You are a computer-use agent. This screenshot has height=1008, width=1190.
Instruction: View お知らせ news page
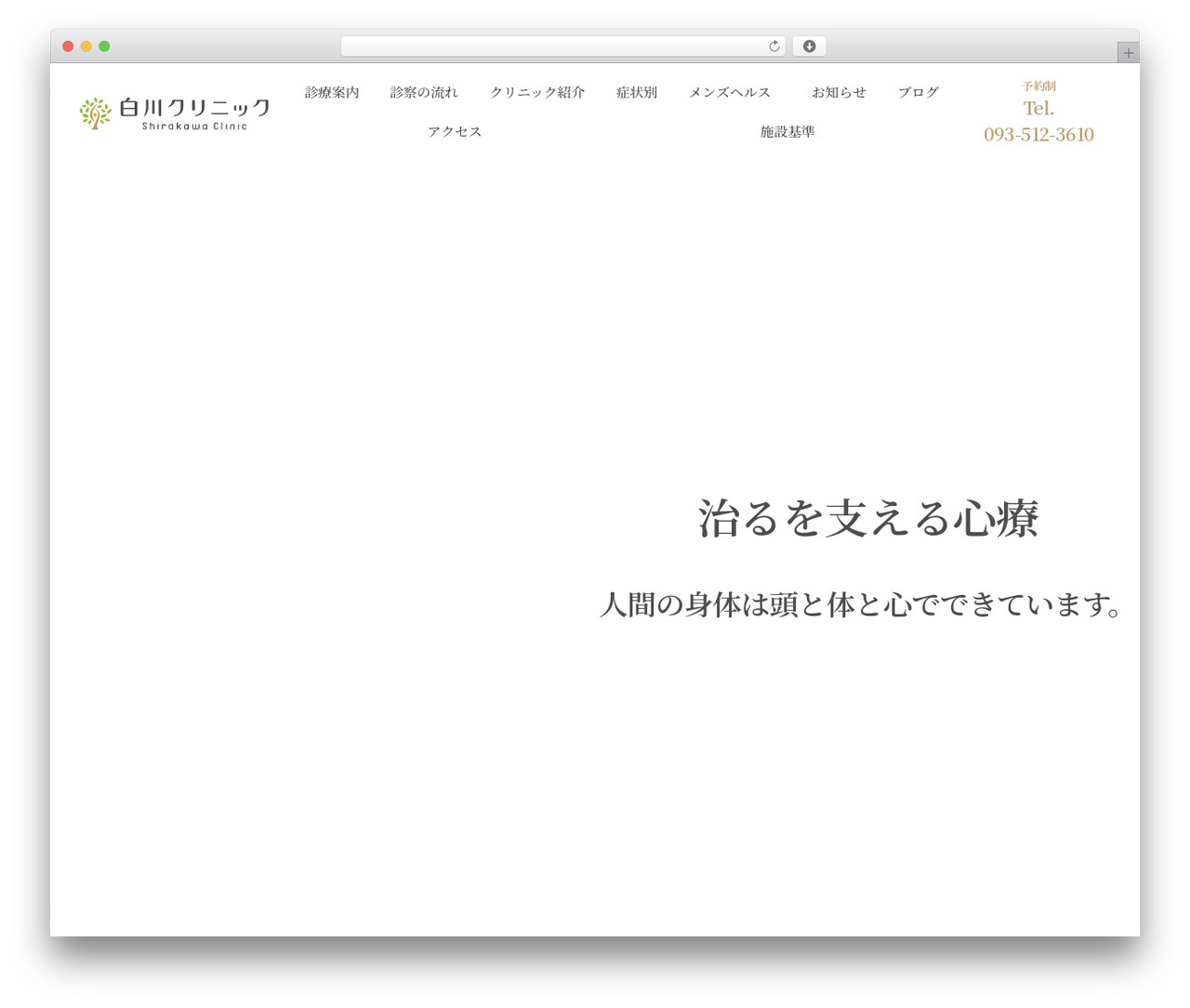tap(839, 92)
